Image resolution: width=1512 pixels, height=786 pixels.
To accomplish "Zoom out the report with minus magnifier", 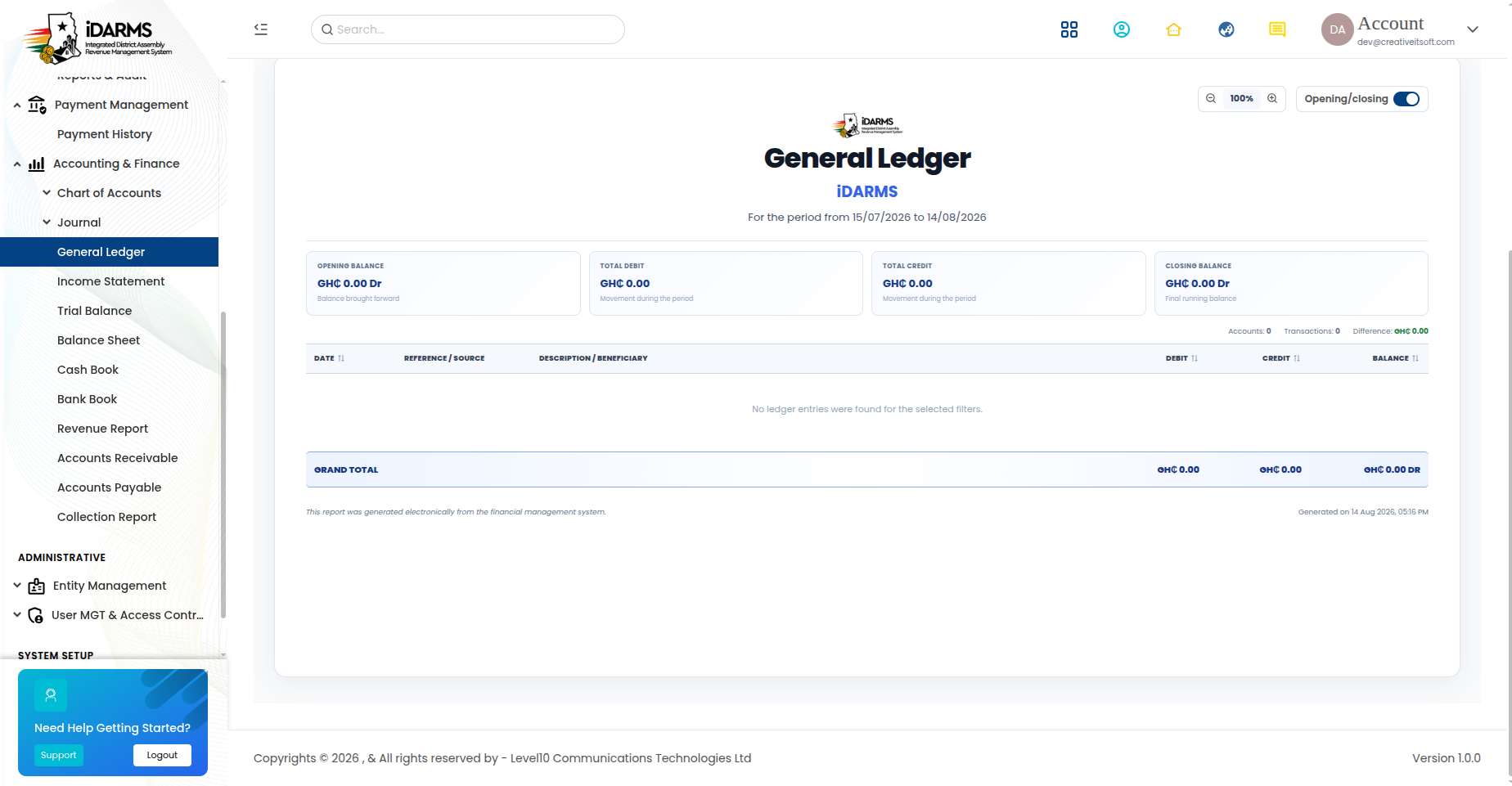I will click(x=1211, y=98).
